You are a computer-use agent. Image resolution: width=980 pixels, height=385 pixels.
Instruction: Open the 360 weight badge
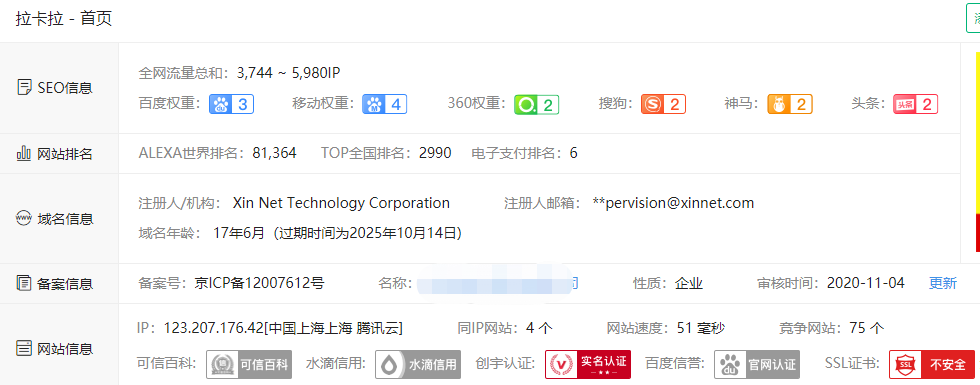click(537, 104)
